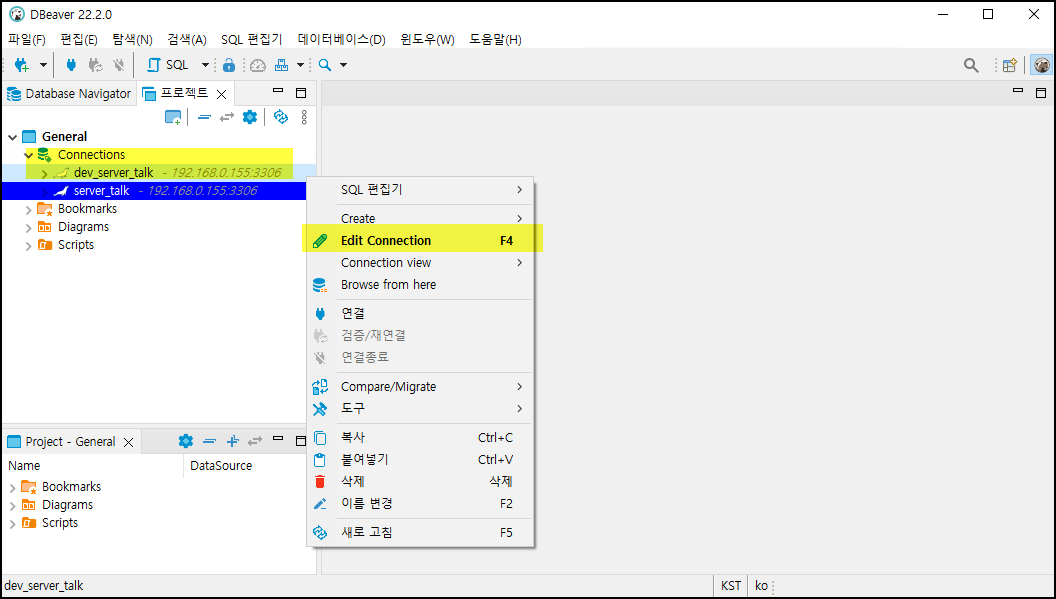
Task: Open the dropdown beside the New Connection icon
Action: click(x=43, y=65)
